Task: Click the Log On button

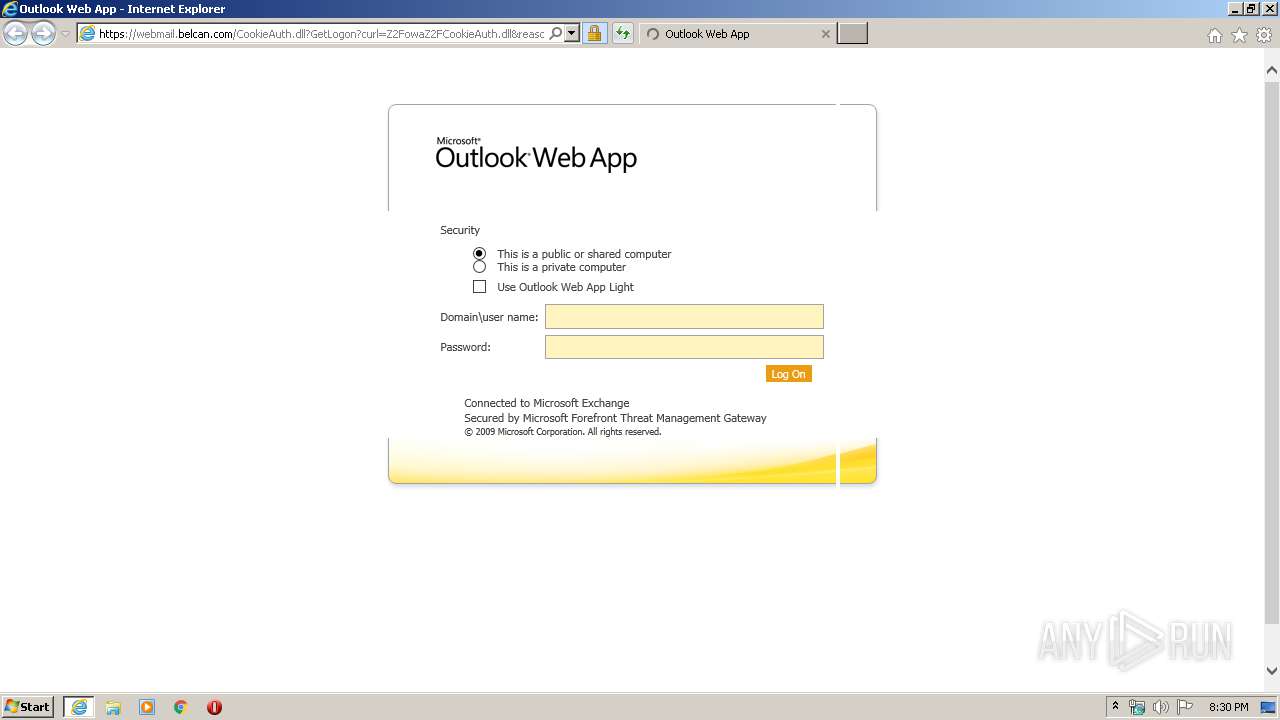Action: 789,374
